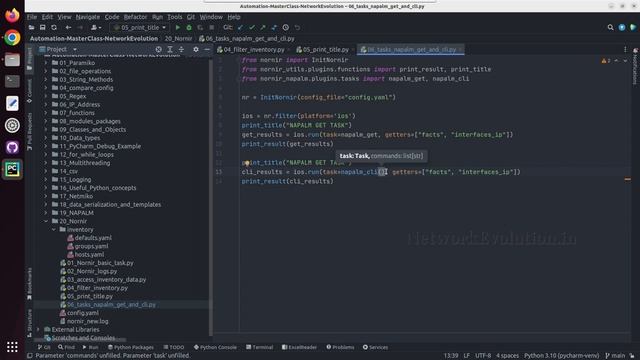Viewport: 640px width, 360px height.
Task: Open Python Packages tool window
Action: (x=131, y=347)
